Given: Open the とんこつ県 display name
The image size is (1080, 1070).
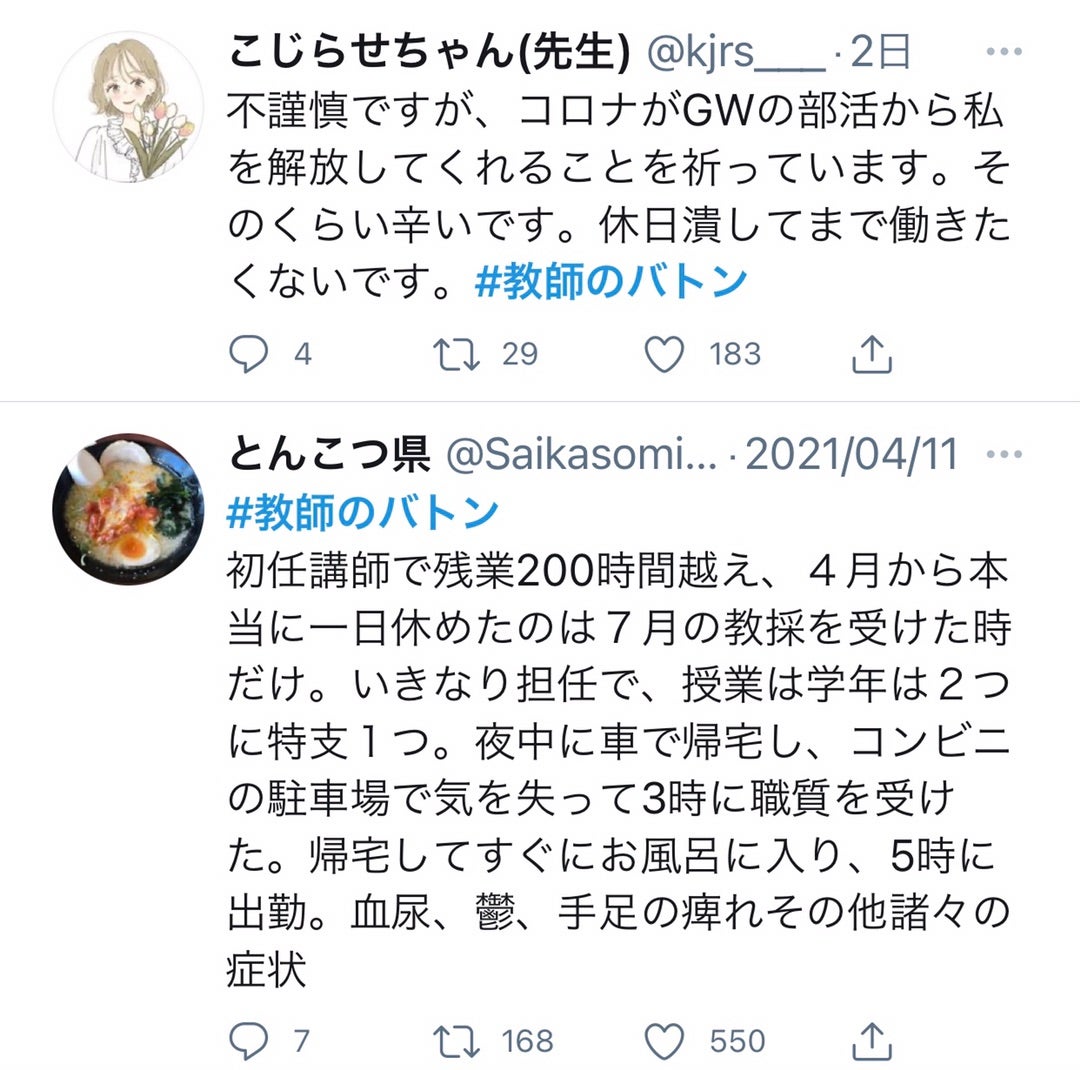Looking at the screenshot, I should (x=329, y=455).
